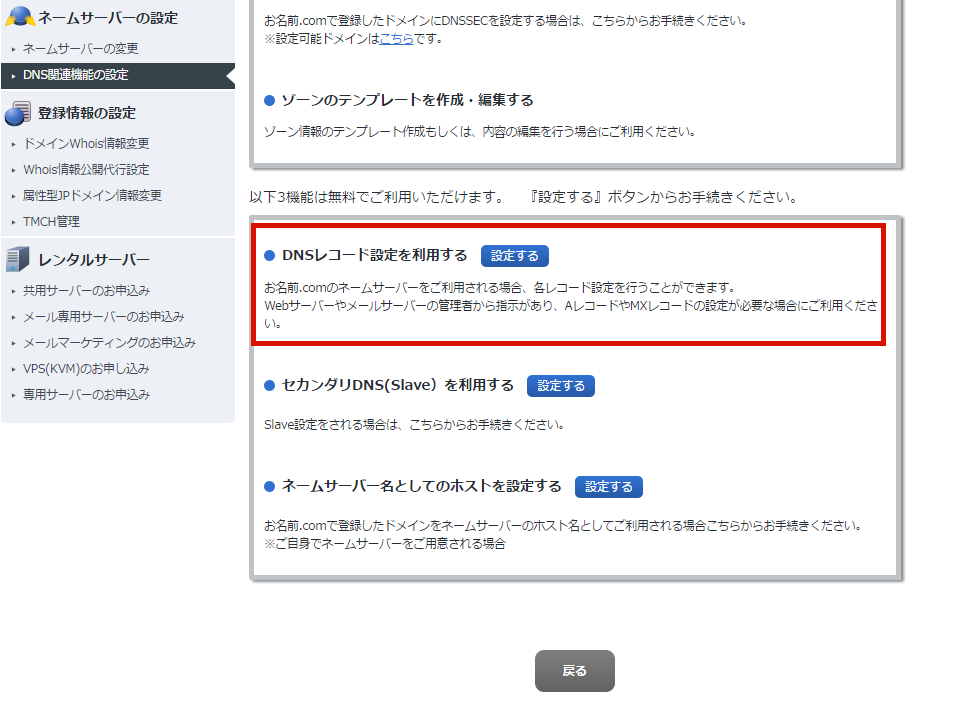Viewport: 956px width, 724px height.
Task: Open 専用サーバーのお申込み link
Action: [x=87, y=395]
